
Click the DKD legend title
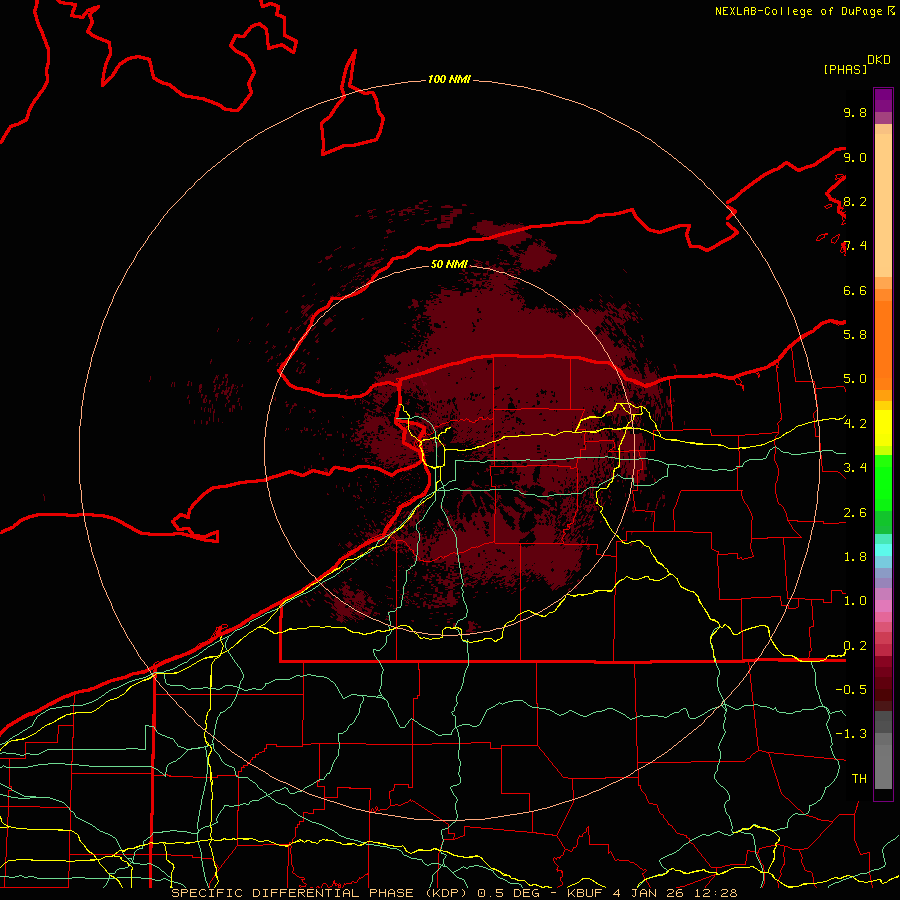pyautogui.click(x=879, y=60)
